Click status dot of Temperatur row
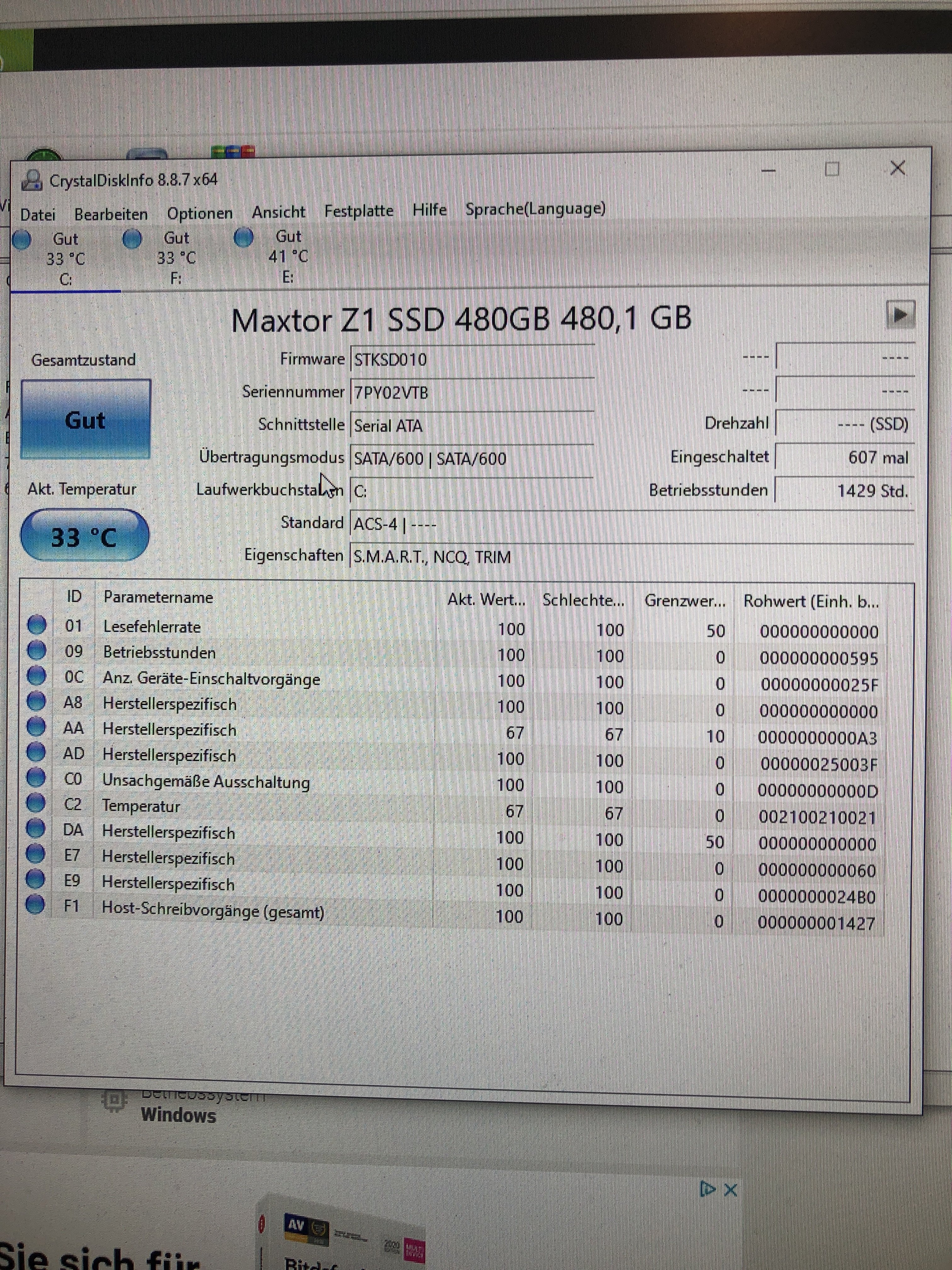The width and height of the screenshot is (952, 1270). [x=36, y=803]
